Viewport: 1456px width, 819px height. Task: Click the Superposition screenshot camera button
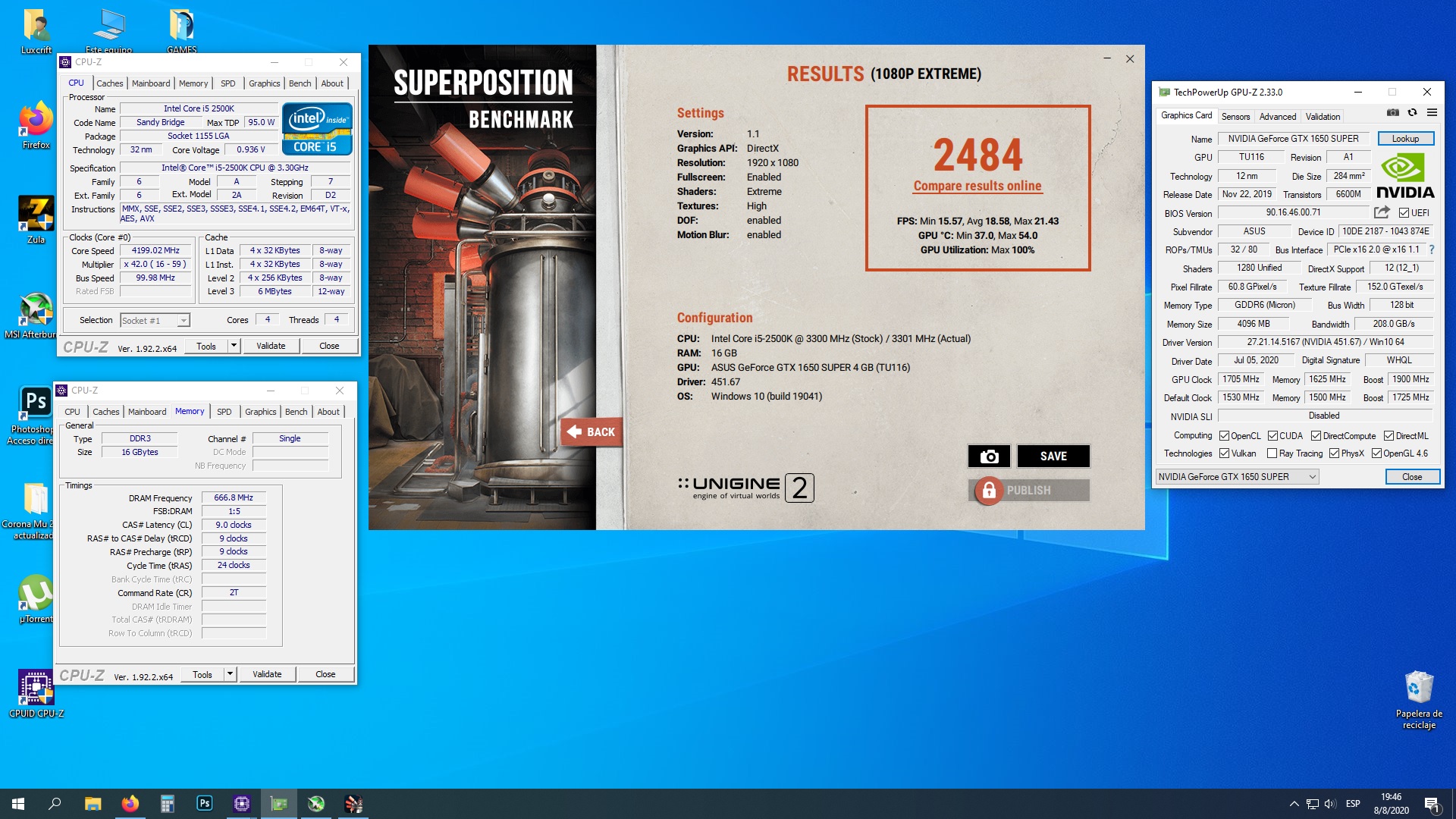pyautogui.click(x=989, y=456)
